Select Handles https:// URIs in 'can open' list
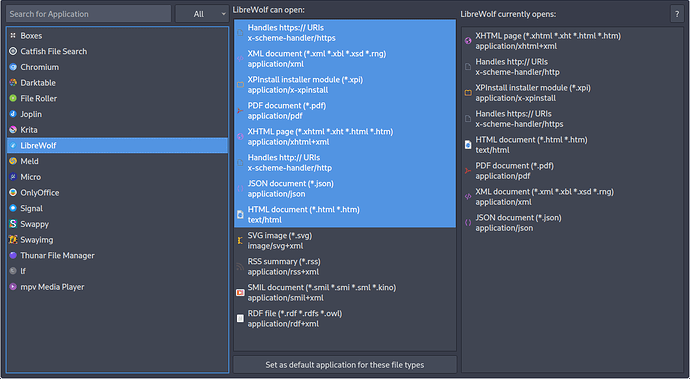This screenshot has height=379, width=690. [345, 33]
